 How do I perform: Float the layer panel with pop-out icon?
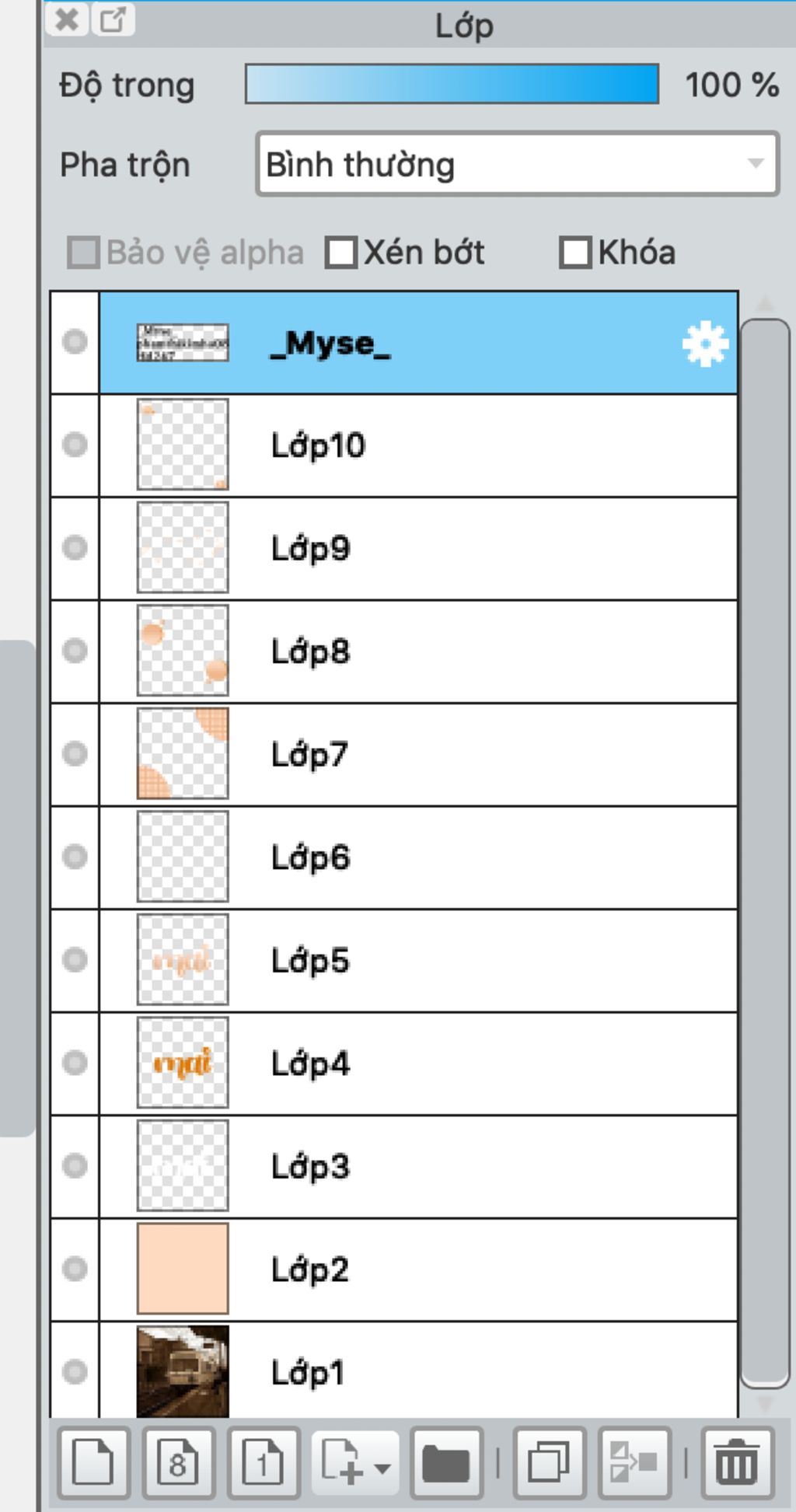coord(113,19)
